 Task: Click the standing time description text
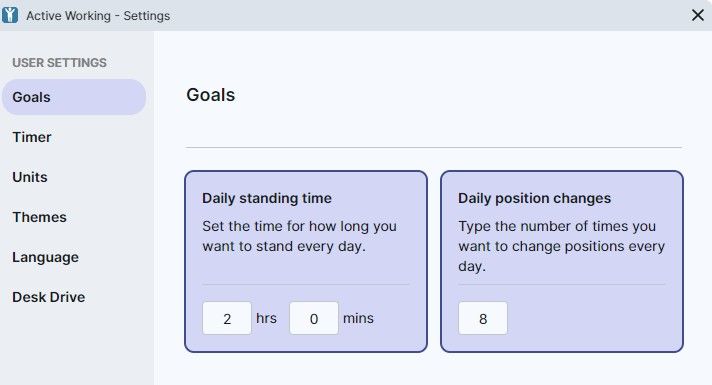click(x=299, y=236)
